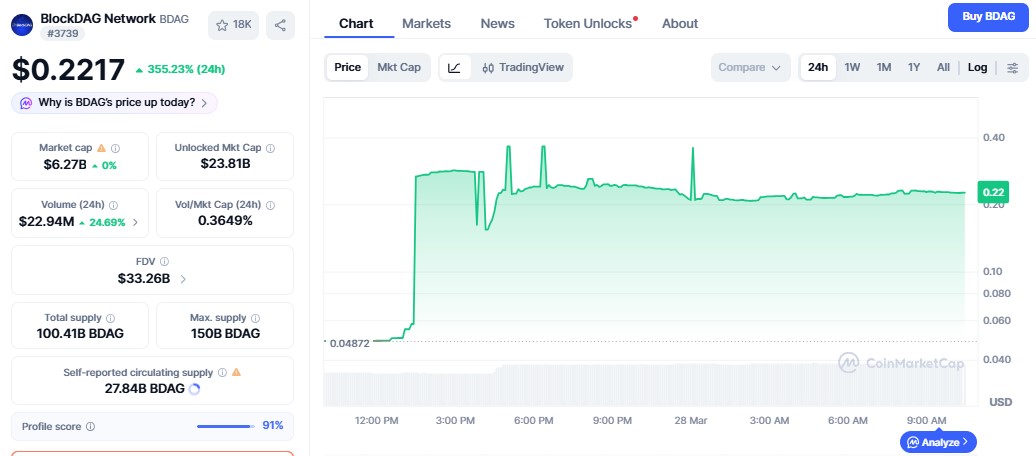Click the 91% profile score value
The height and width of the screenshot is (456, 1036).
click(x=273, y=426)
